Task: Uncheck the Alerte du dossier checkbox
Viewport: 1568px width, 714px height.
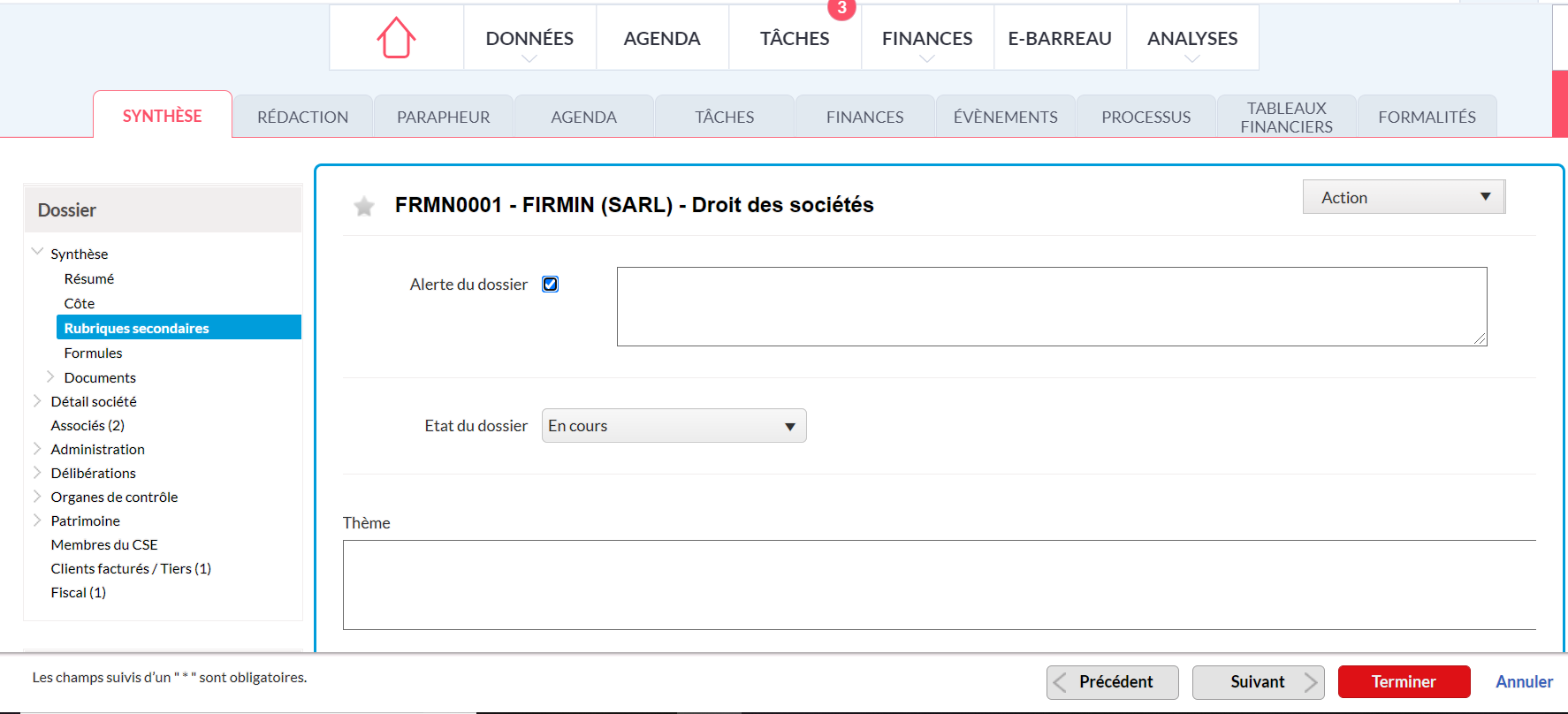Action: pos(550,285)
